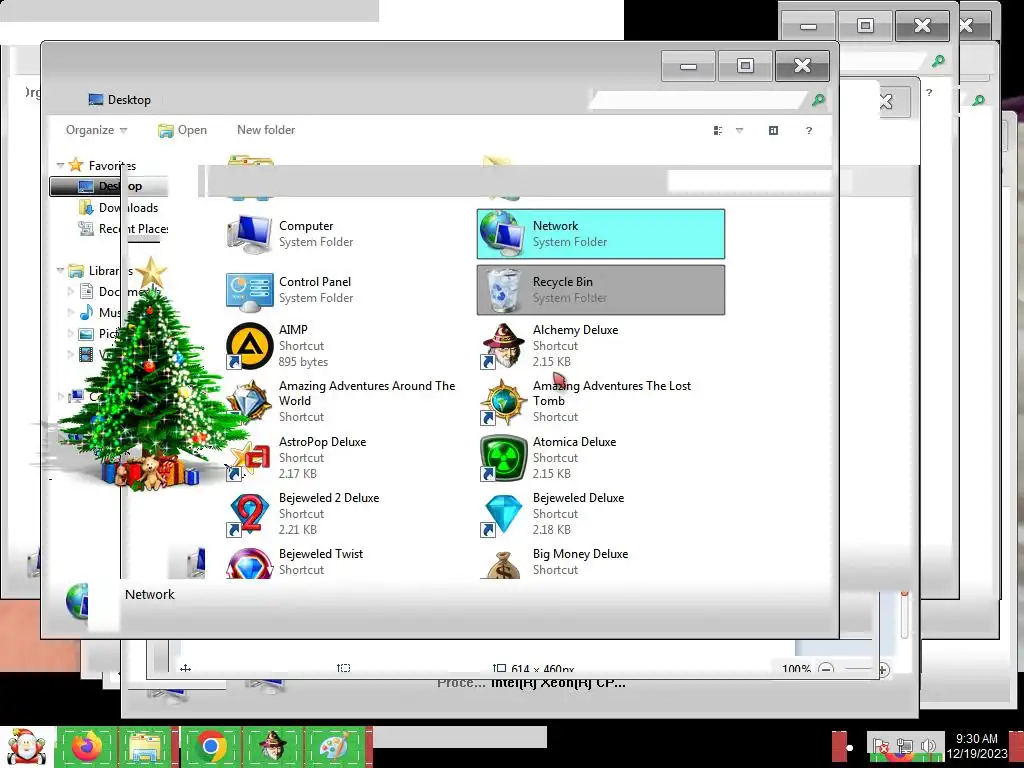Select Recent Places in Favorites

[123, 229]
